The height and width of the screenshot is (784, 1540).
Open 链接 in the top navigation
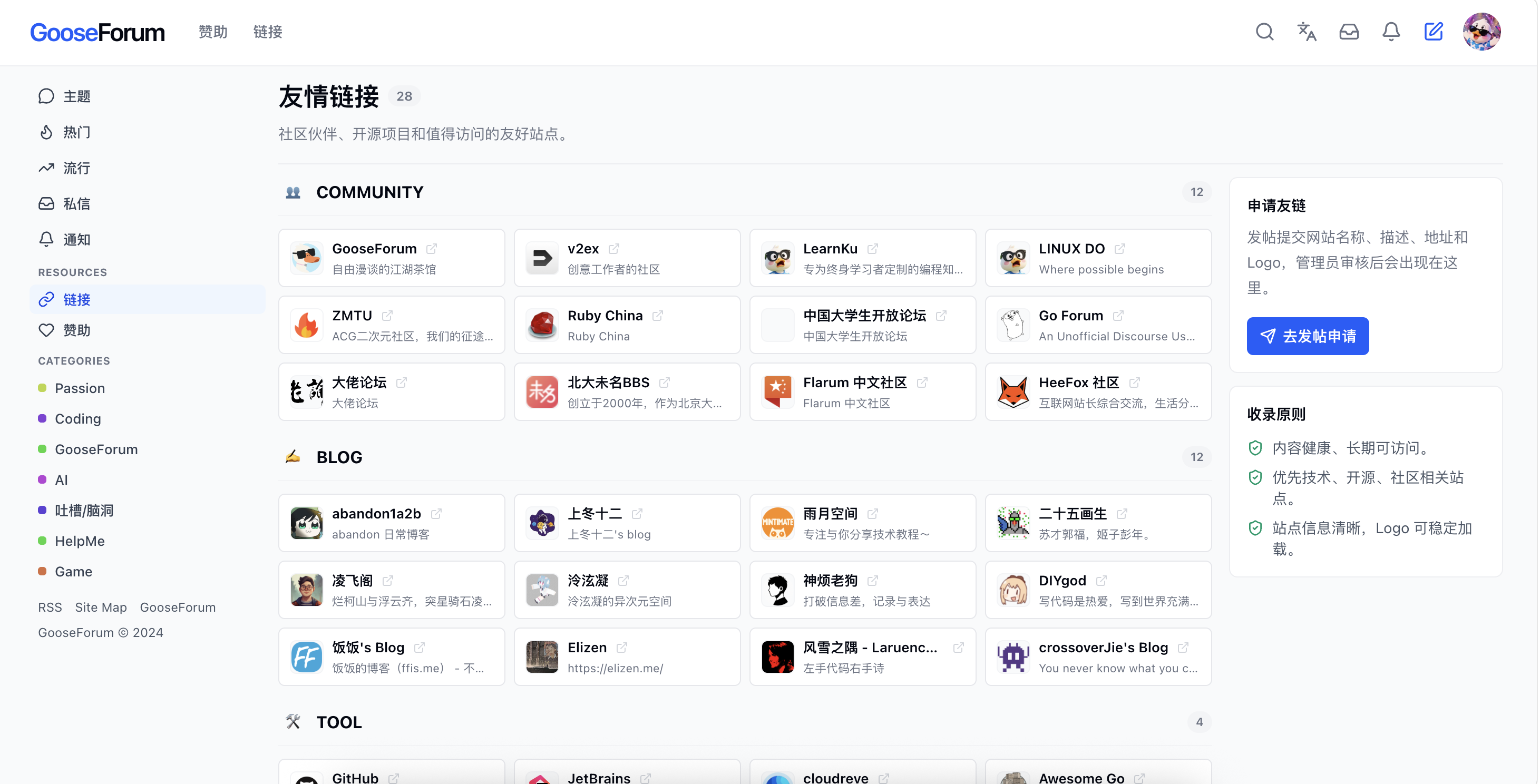[x=268, y=32]
